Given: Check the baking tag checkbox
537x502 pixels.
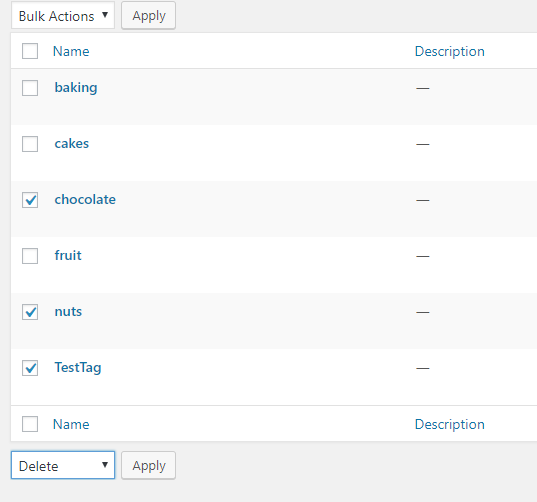Looking at the screenshot, I should 30,88.
